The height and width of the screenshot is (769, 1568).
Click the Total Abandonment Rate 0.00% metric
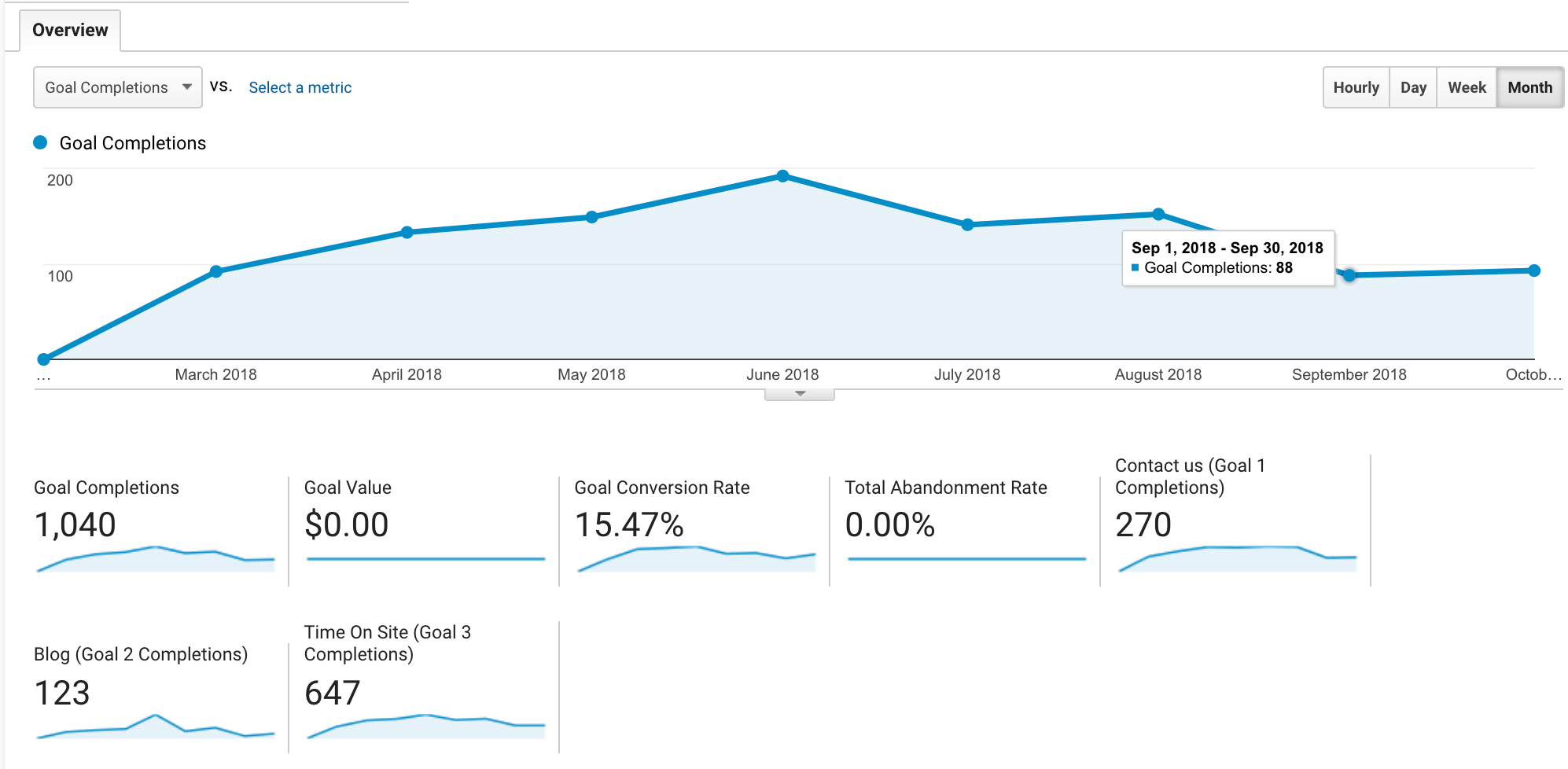(889, 524)
